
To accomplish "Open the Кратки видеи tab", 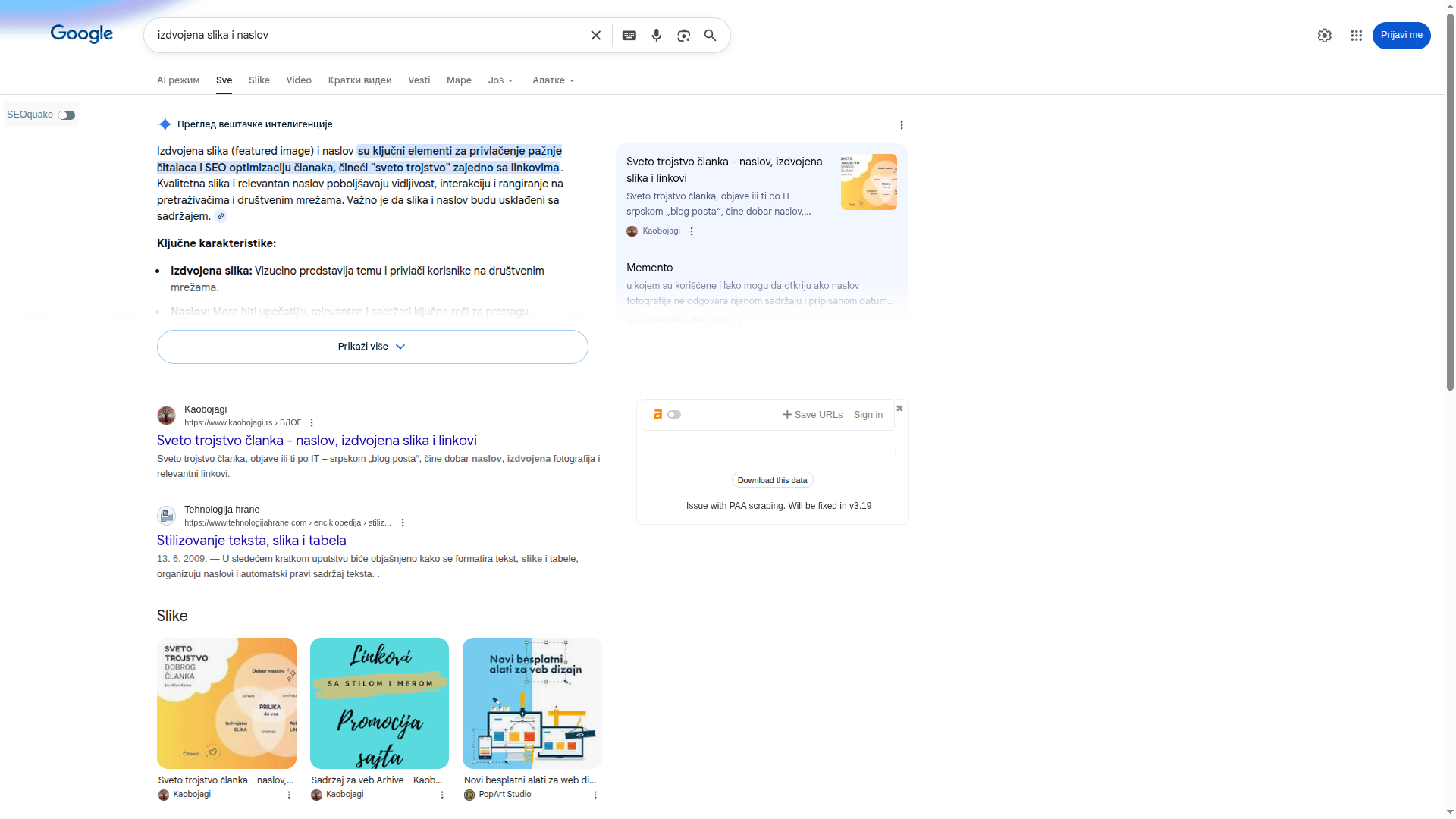I will pos(360,80).
